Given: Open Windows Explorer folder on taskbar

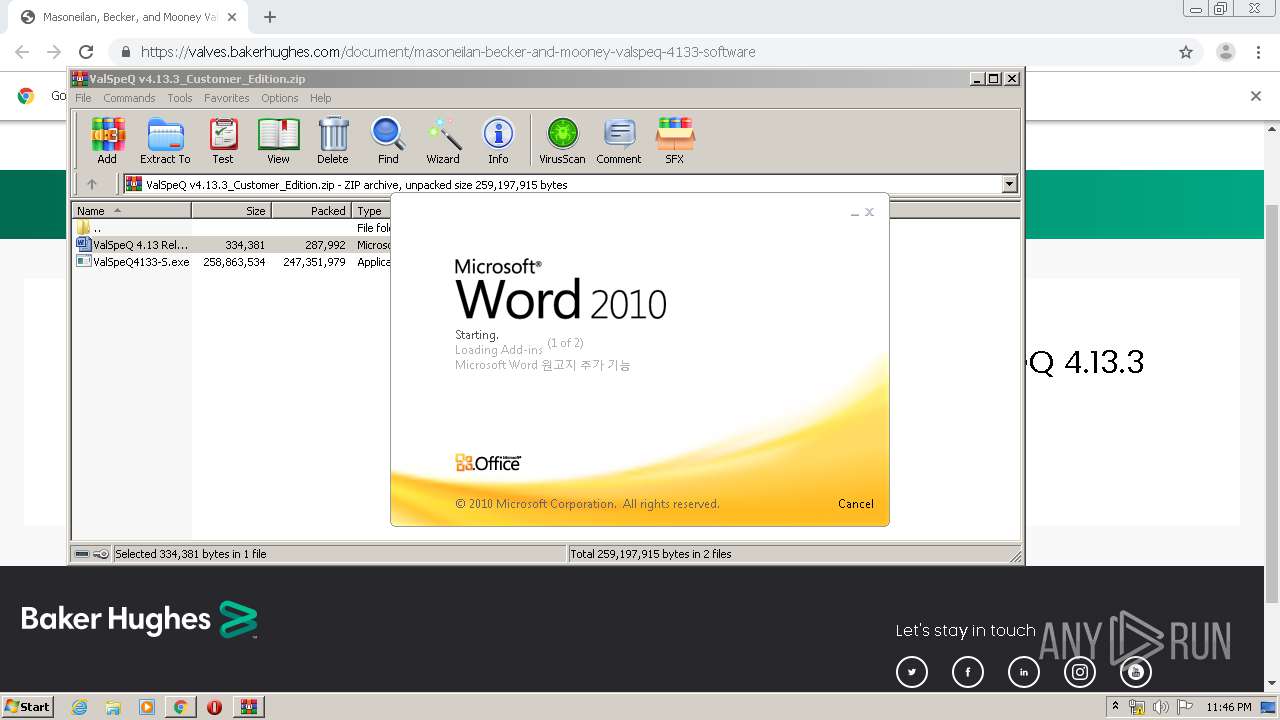Looking at the screenshot, I should (113, 707).
